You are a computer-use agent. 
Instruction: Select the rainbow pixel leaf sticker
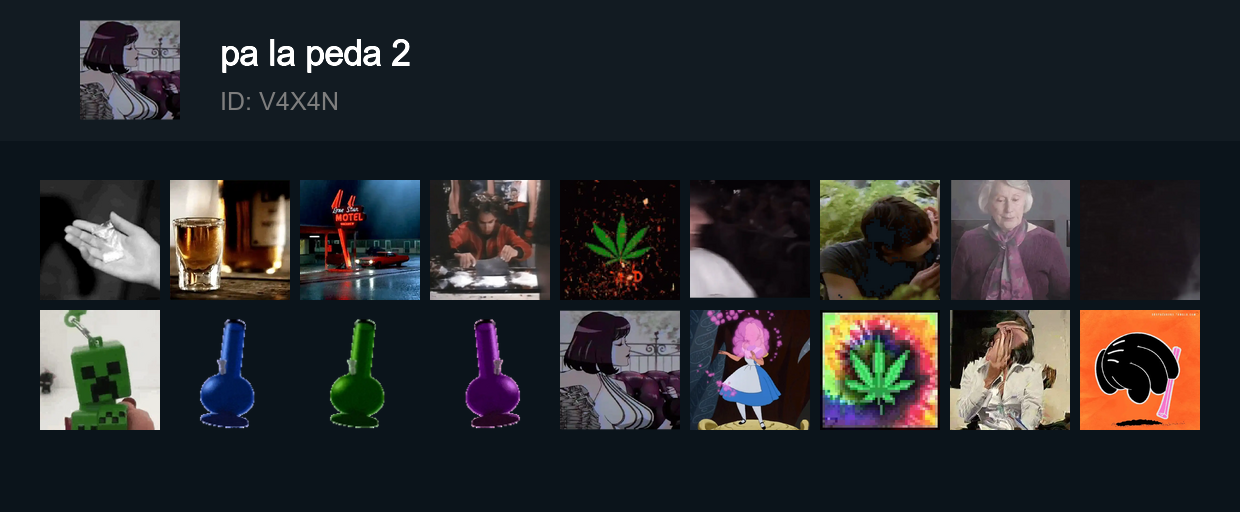[x=880, y=370]
